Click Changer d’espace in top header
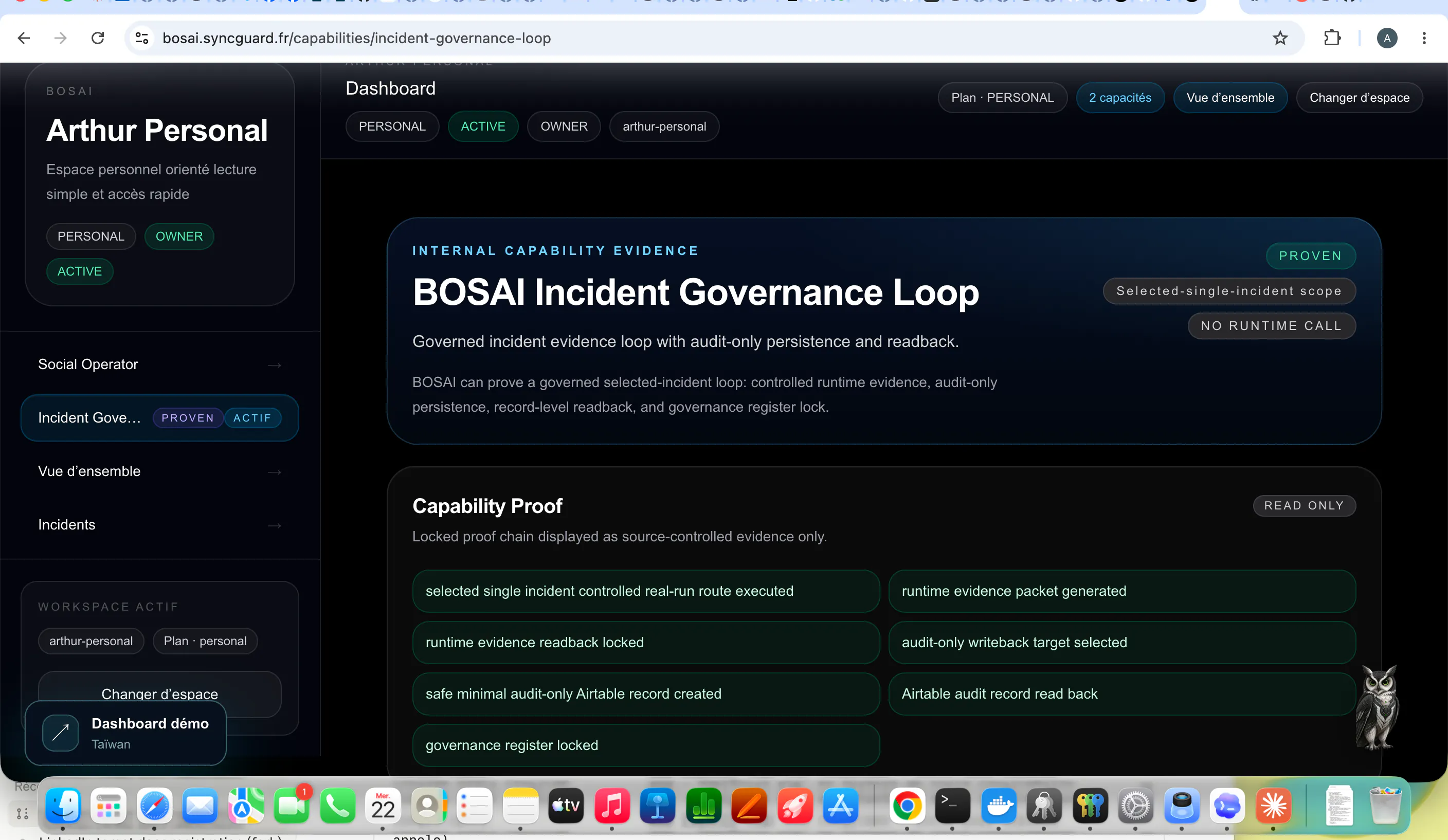 pos(1360,98)
